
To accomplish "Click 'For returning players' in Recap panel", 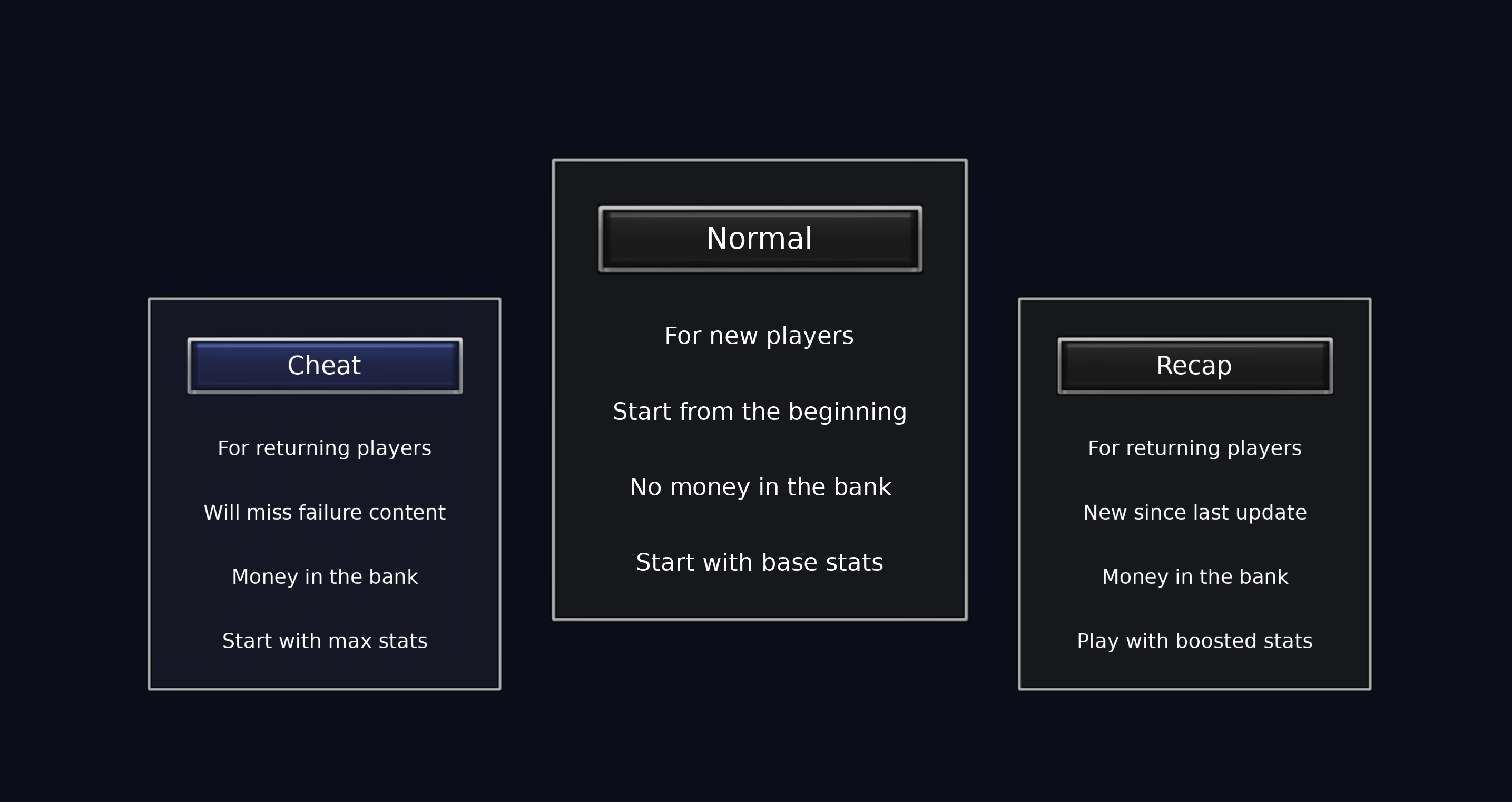I will (x=1194, y=448).
